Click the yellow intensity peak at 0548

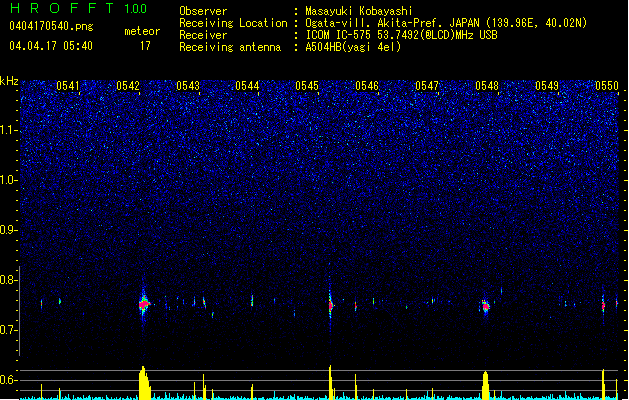coord(485,385)
